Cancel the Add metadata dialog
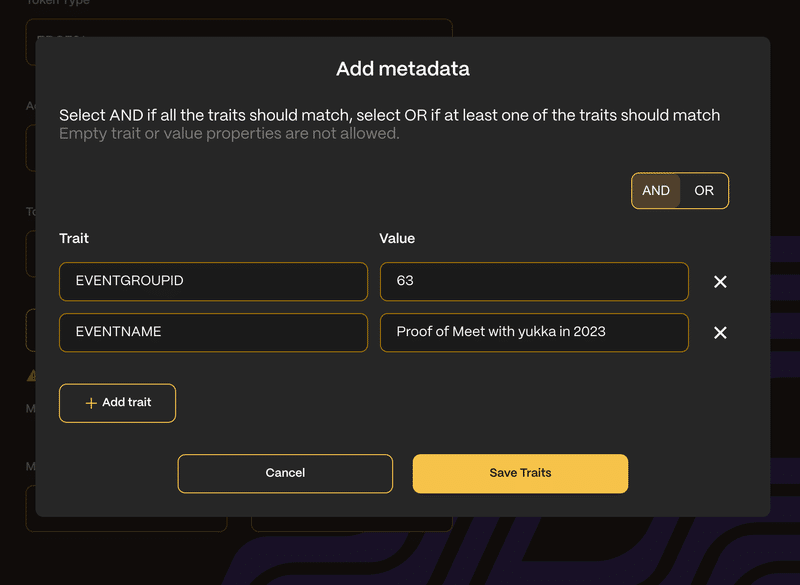Viewport: 800px width, 585px height. (285, 473)
